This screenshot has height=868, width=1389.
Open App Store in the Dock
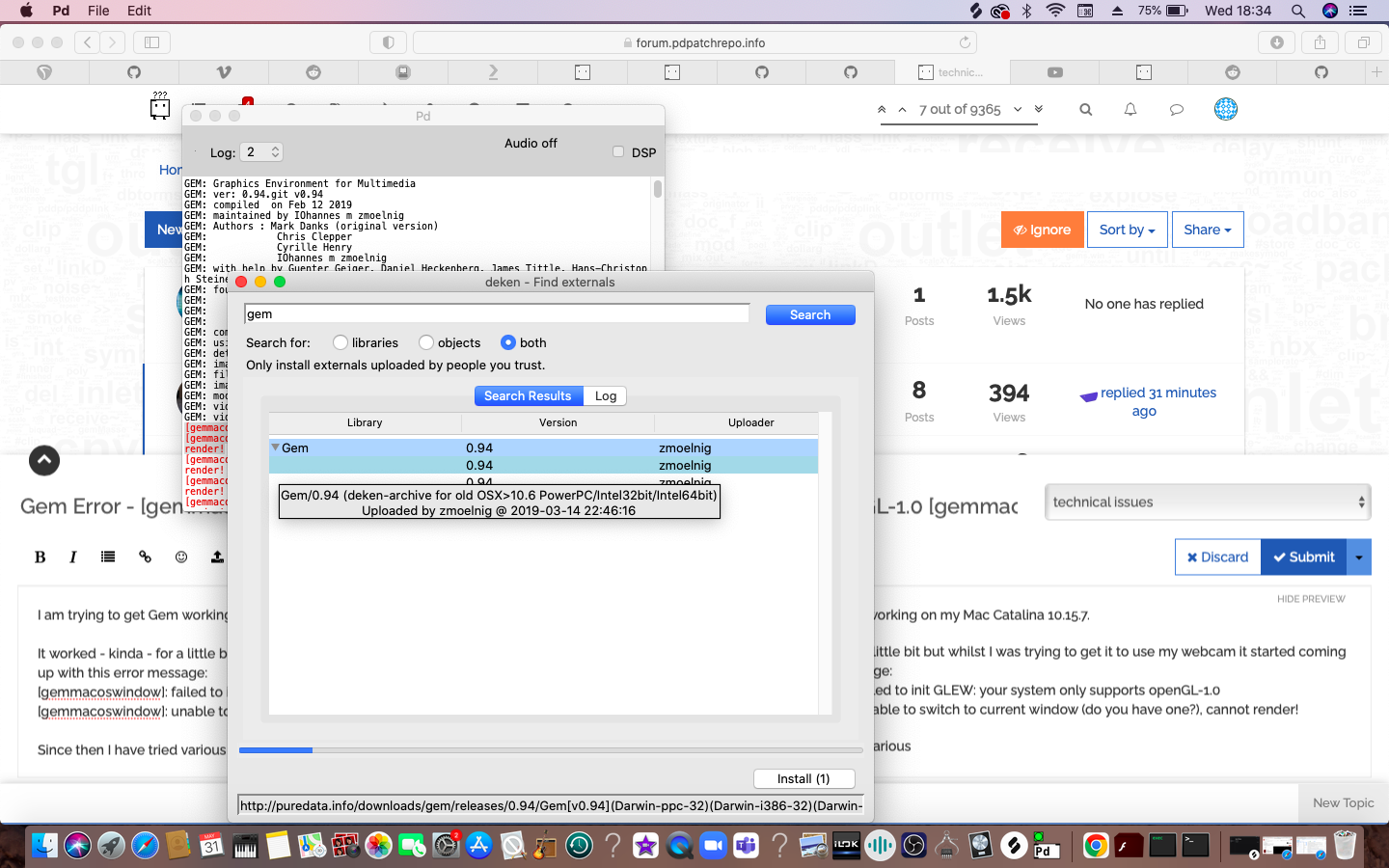(478, 846)
